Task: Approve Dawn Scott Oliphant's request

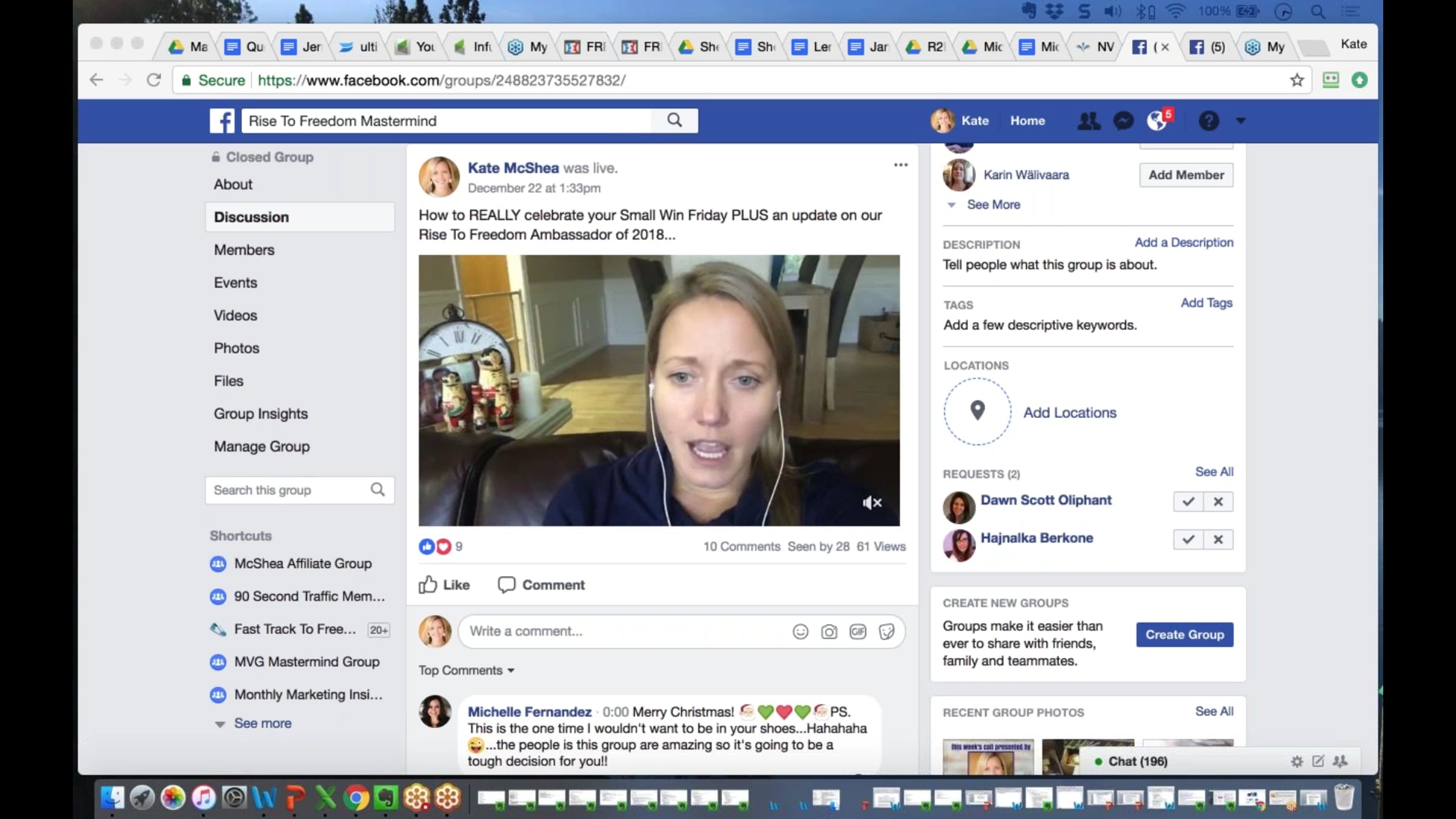Action: point(1188,502)
